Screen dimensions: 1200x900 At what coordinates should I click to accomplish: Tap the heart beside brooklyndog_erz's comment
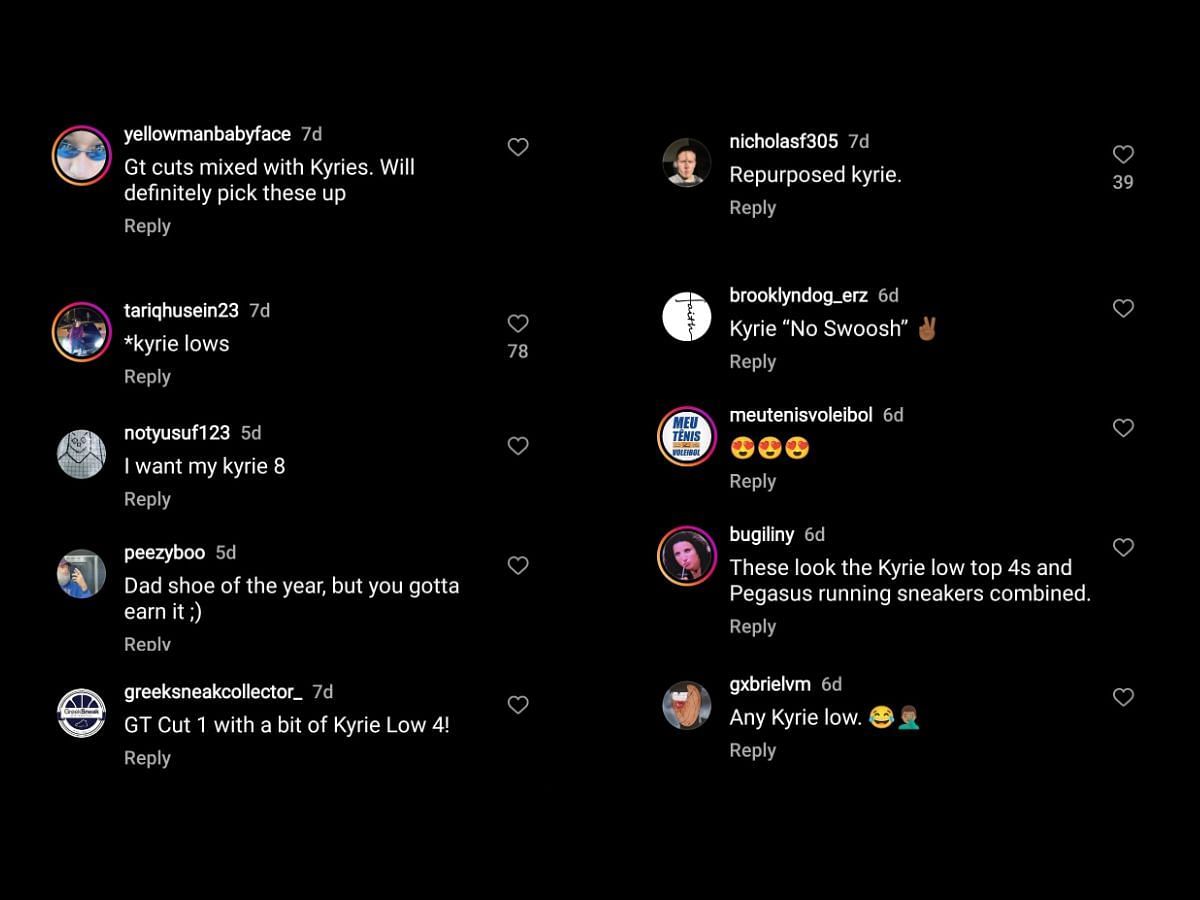1123,308
